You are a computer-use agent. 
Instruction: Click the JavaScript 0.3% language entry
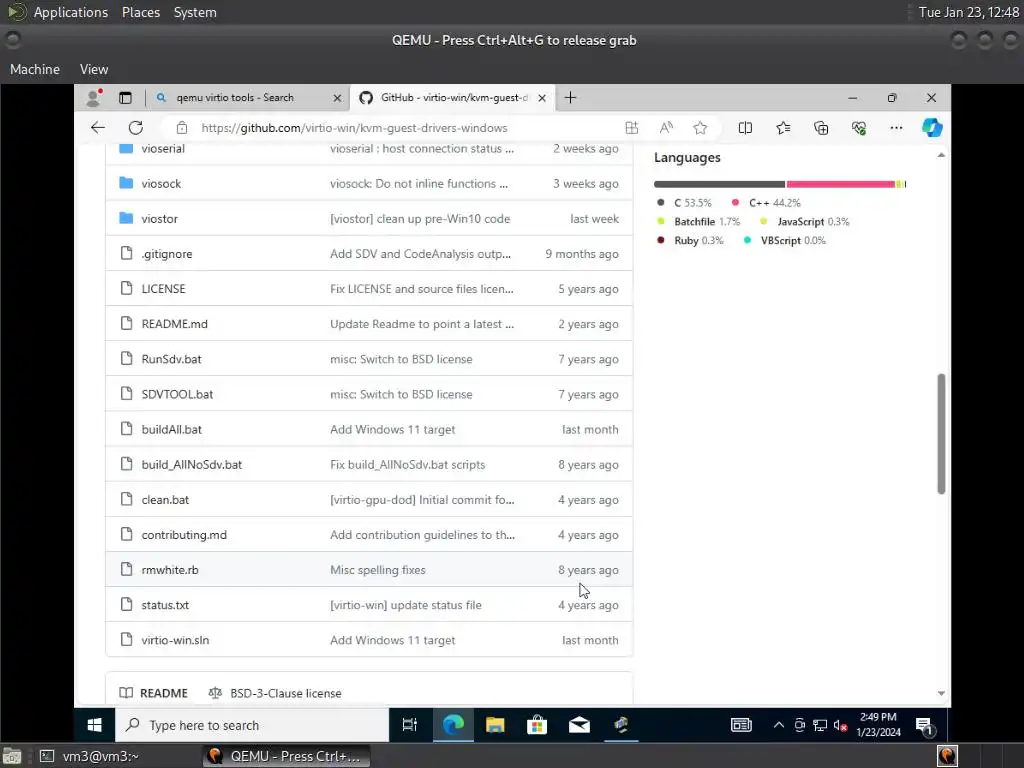(x=804, y=222)
